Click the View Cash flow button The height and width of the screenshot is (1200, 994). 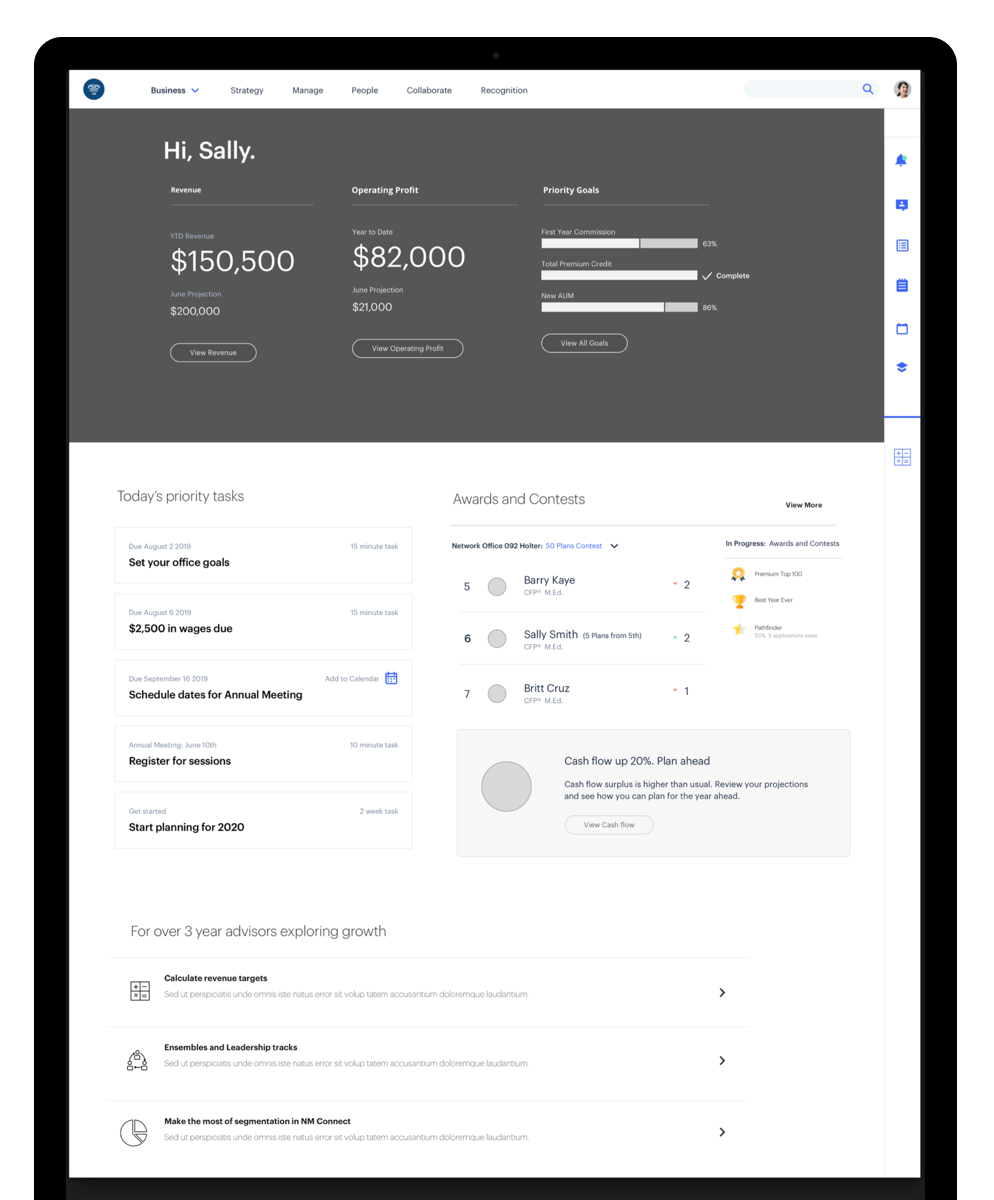pos(608,825)
